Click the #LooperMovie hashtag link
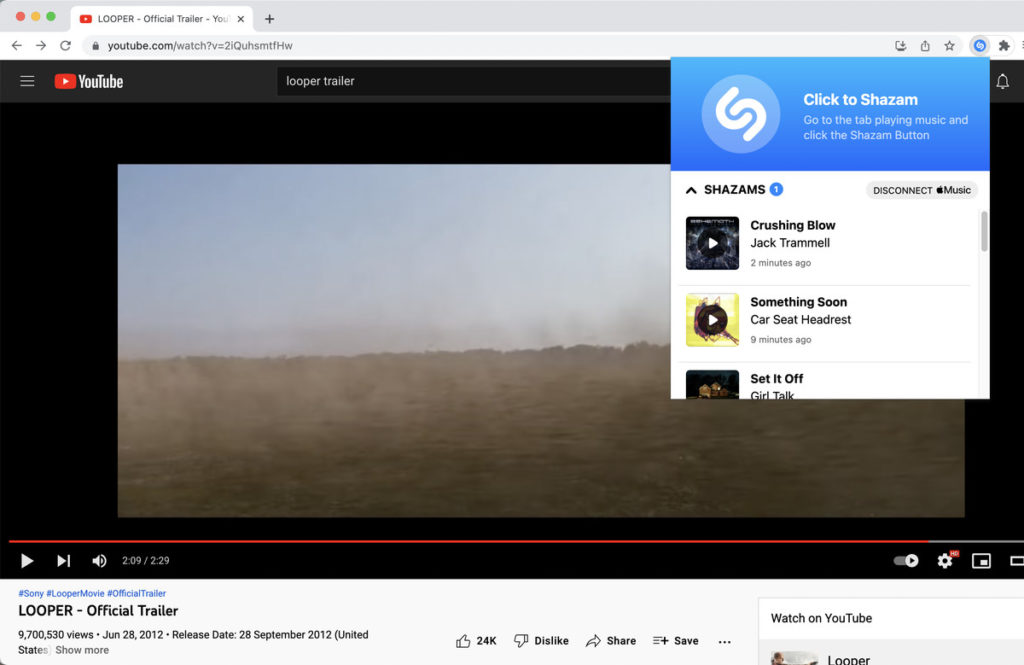This screenshot has width=1024, height=665. click(75, 593)
